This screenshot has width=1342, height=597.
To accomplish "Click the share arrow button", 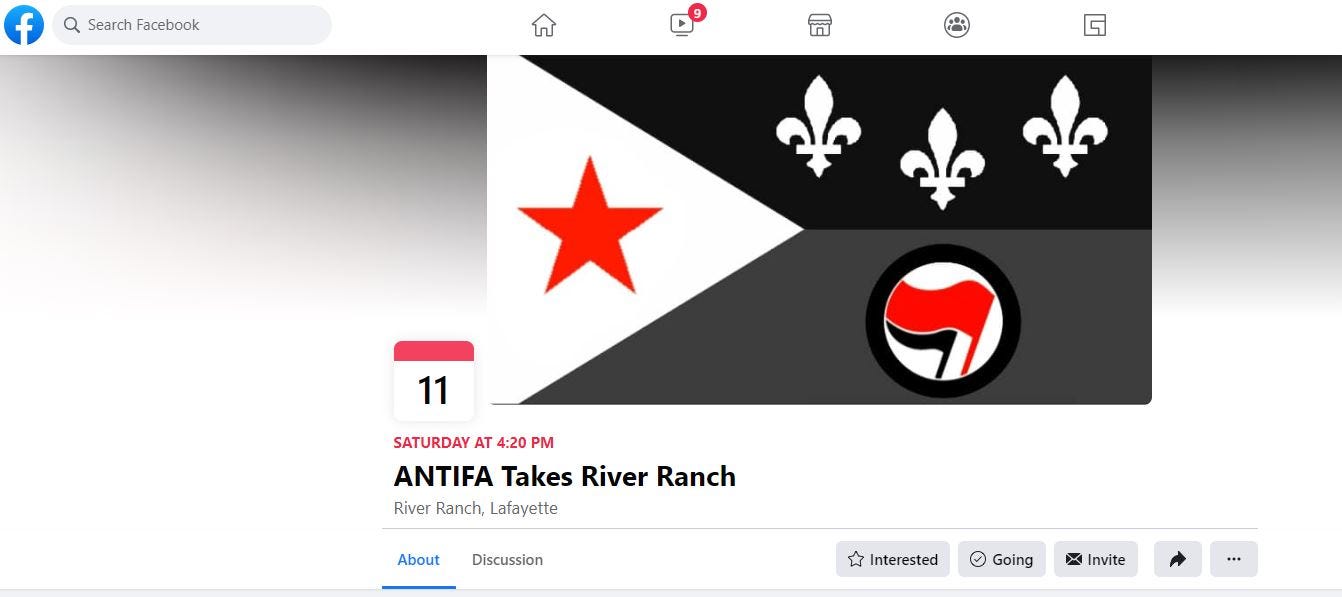I will [x=1178, y=559].
